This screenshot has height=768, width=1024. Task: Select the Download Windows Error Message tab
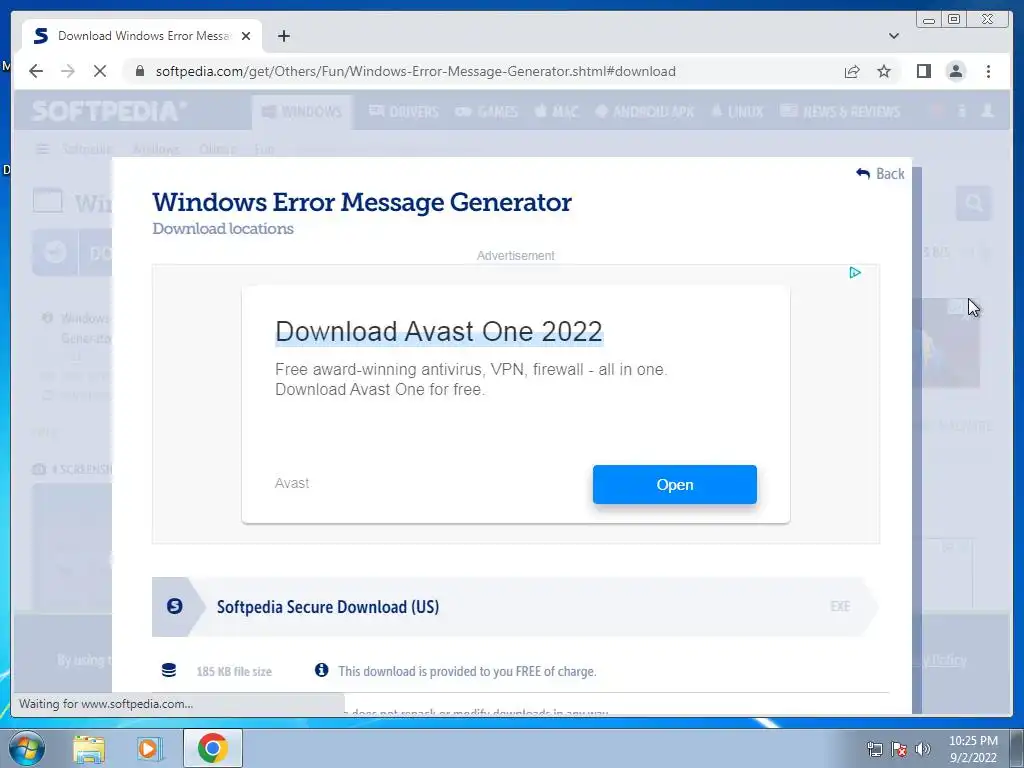142,36
